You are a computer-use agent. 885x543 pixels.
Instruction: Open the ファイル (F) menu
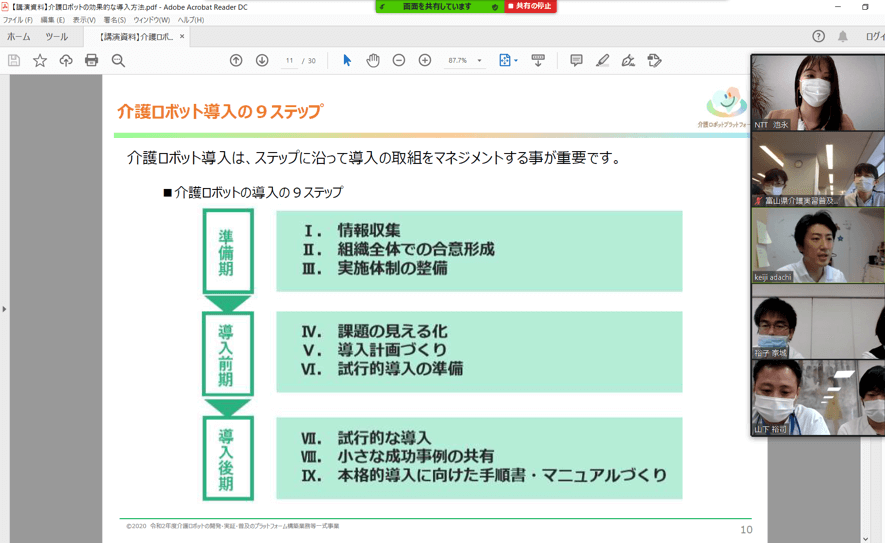[17, 20]
